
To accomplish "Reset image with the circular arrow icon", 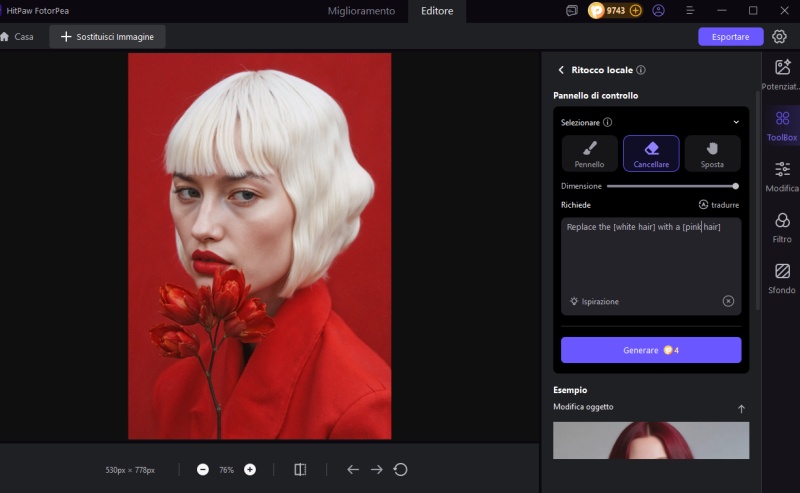I will [x=401, y=469].
